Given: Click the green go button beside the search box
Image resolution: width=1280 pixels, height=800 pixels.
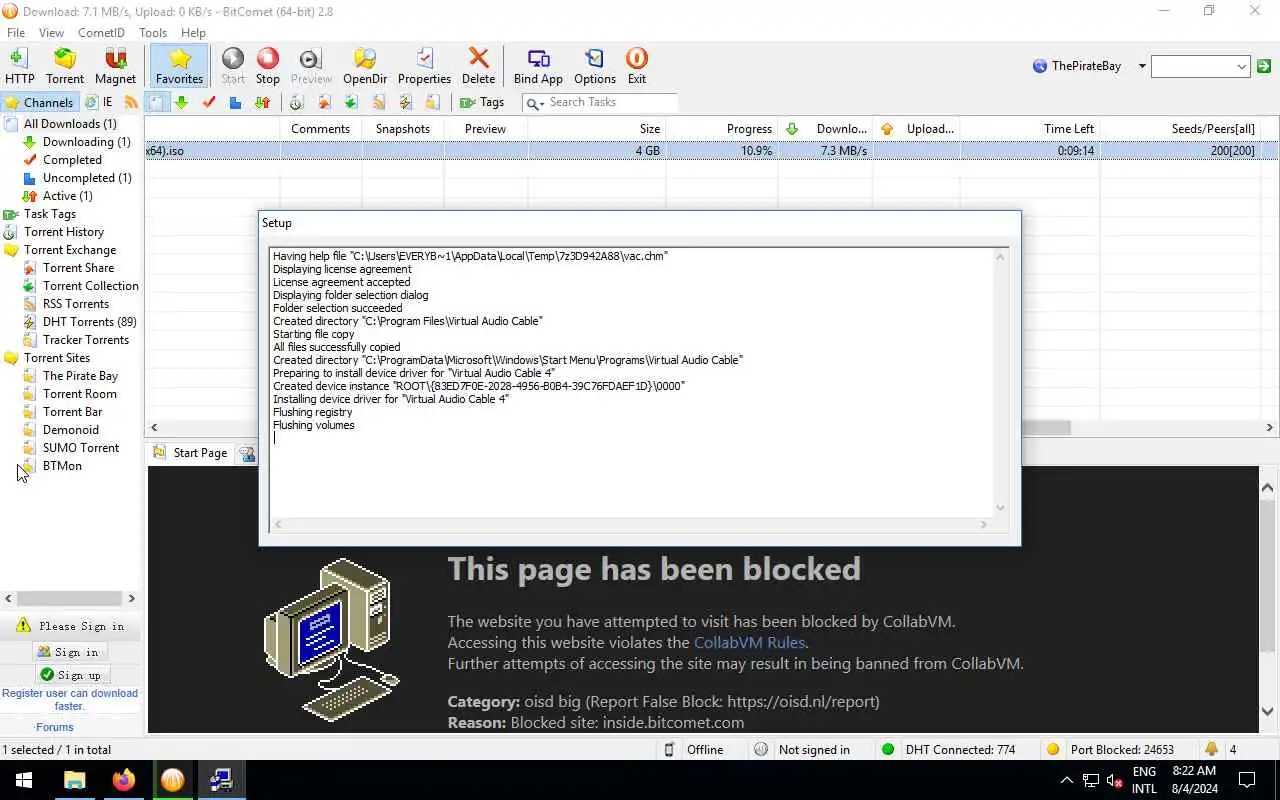Looking at the screenshot, I should point(1264,66).
